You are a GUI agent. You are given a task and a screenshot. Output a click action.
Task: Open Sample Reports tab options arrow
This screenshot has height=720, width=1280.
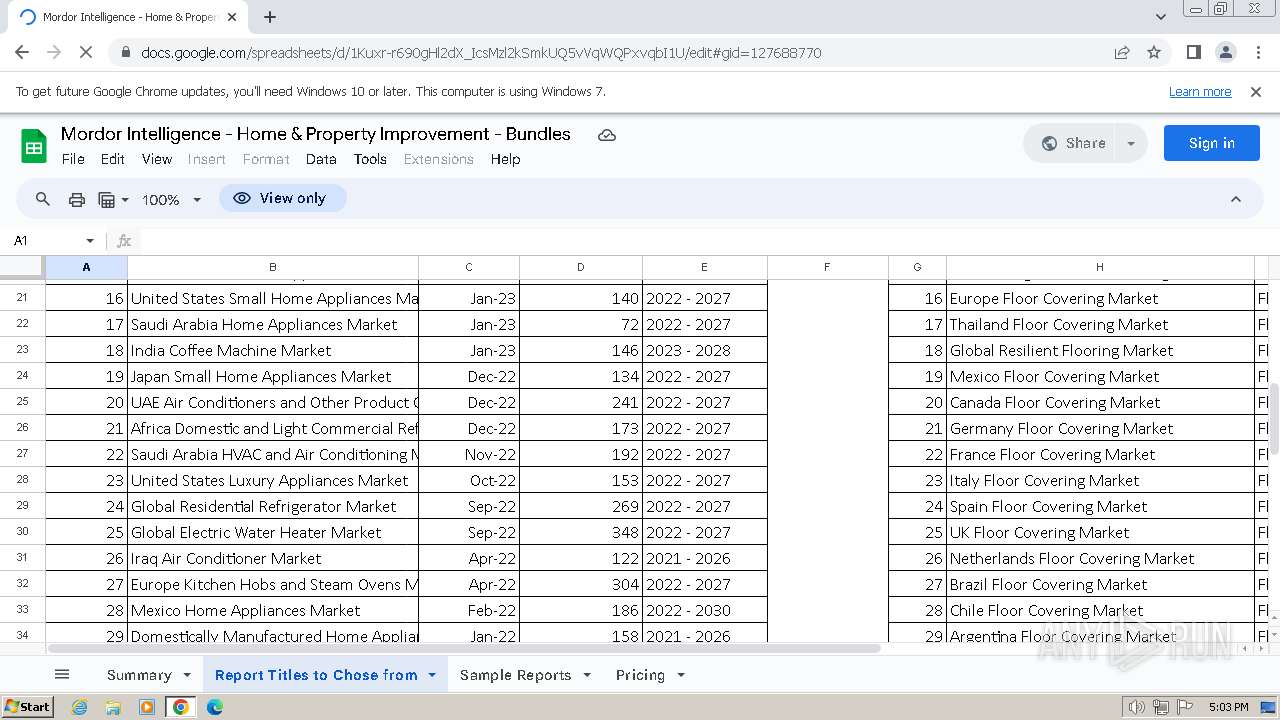click(x=587, y=675)
